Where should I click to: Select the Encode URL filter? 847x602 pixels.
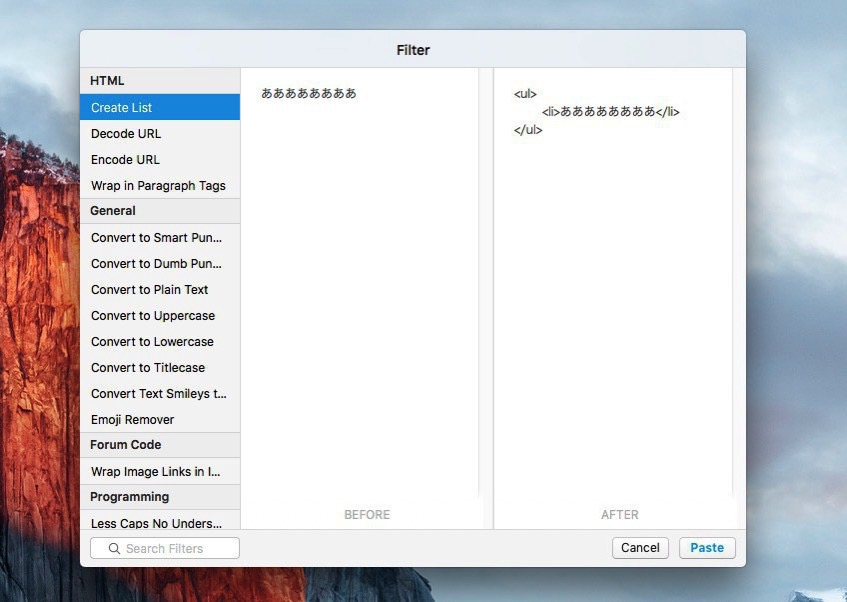(x=160, y=159)
